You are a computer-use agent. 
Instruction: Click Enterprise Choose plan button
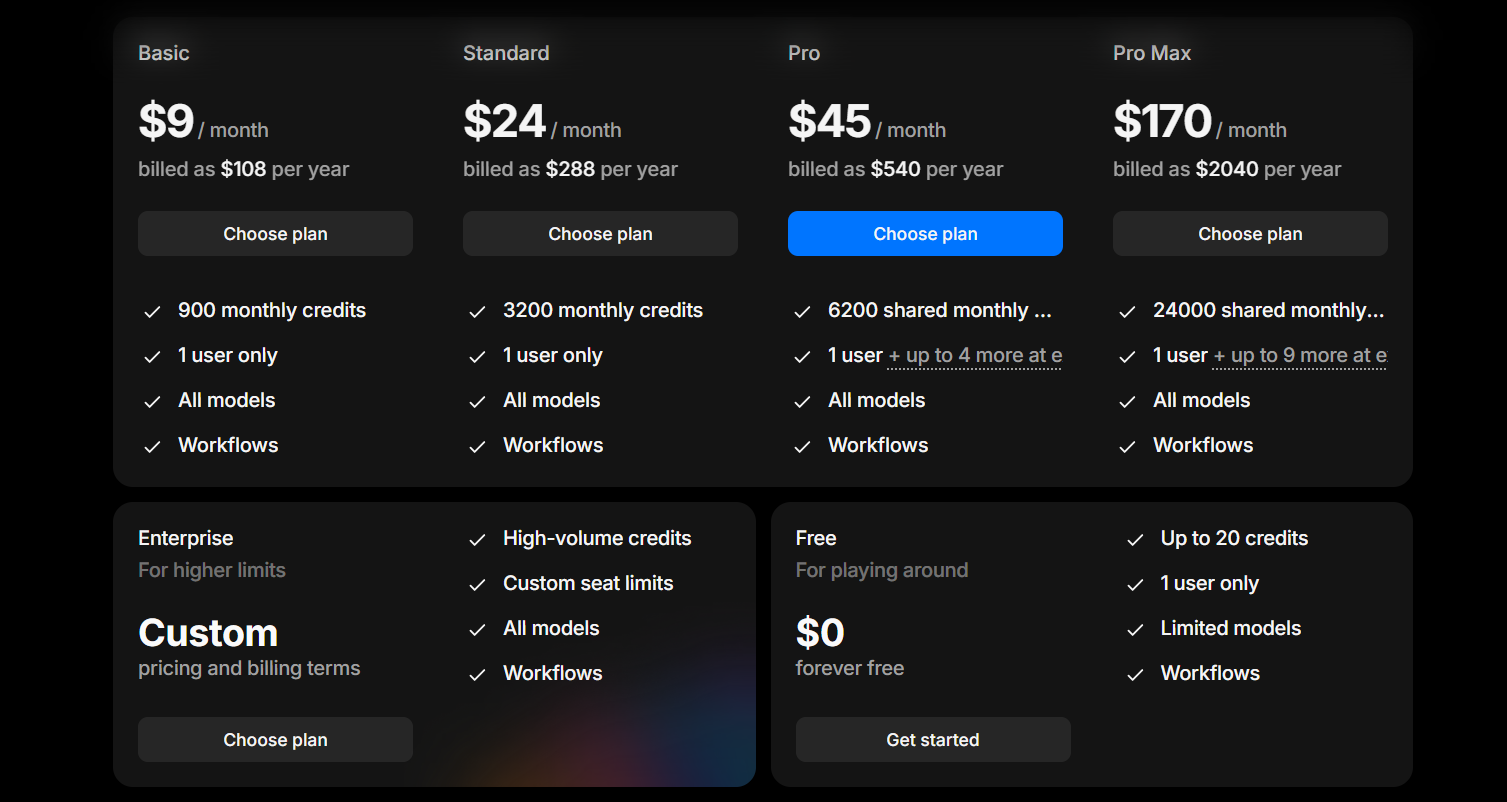pyautogui.click(x=275, y=739)
